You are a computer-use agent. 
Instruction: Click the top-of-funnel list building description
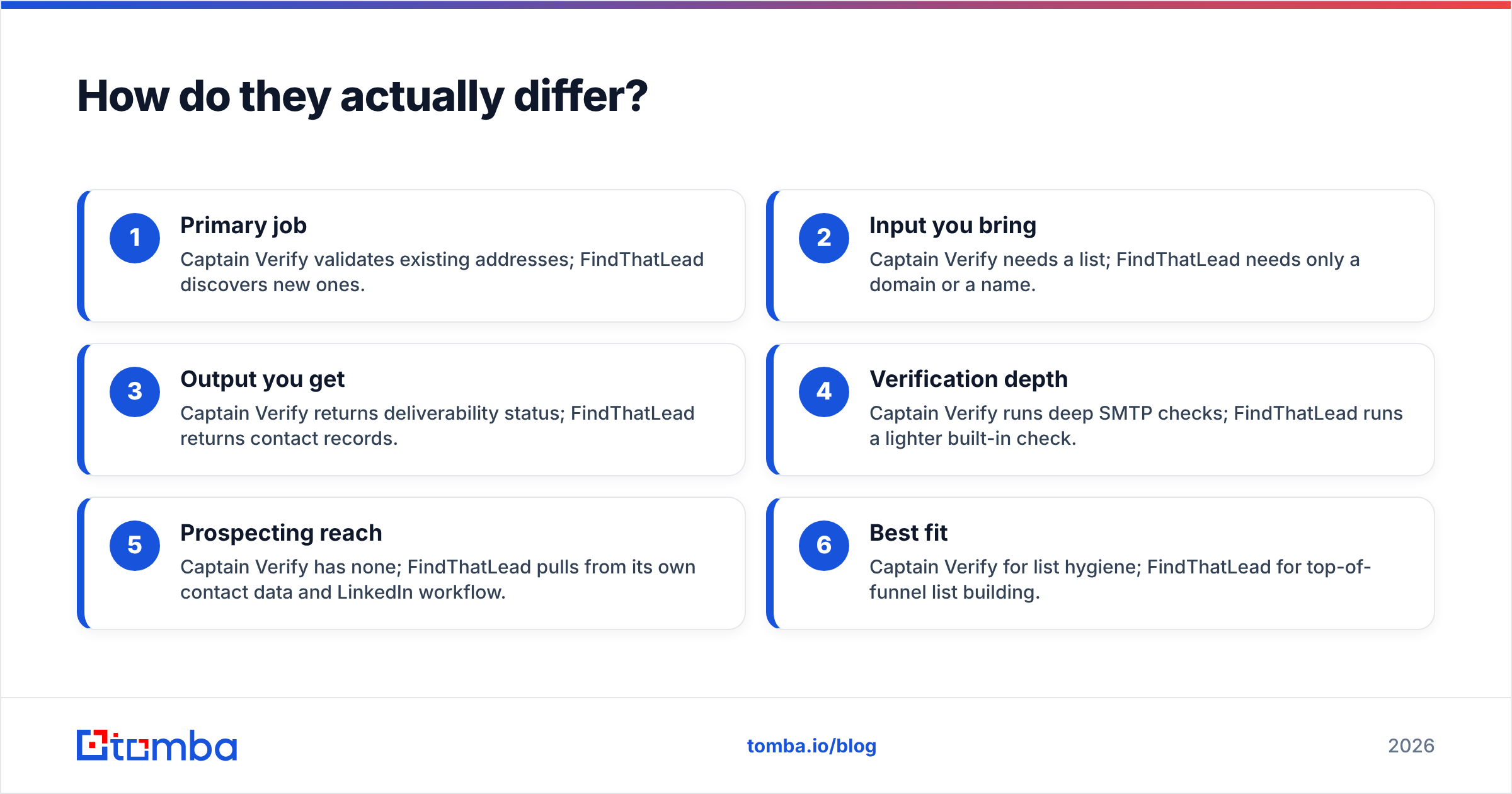[x=1120, y=580]
